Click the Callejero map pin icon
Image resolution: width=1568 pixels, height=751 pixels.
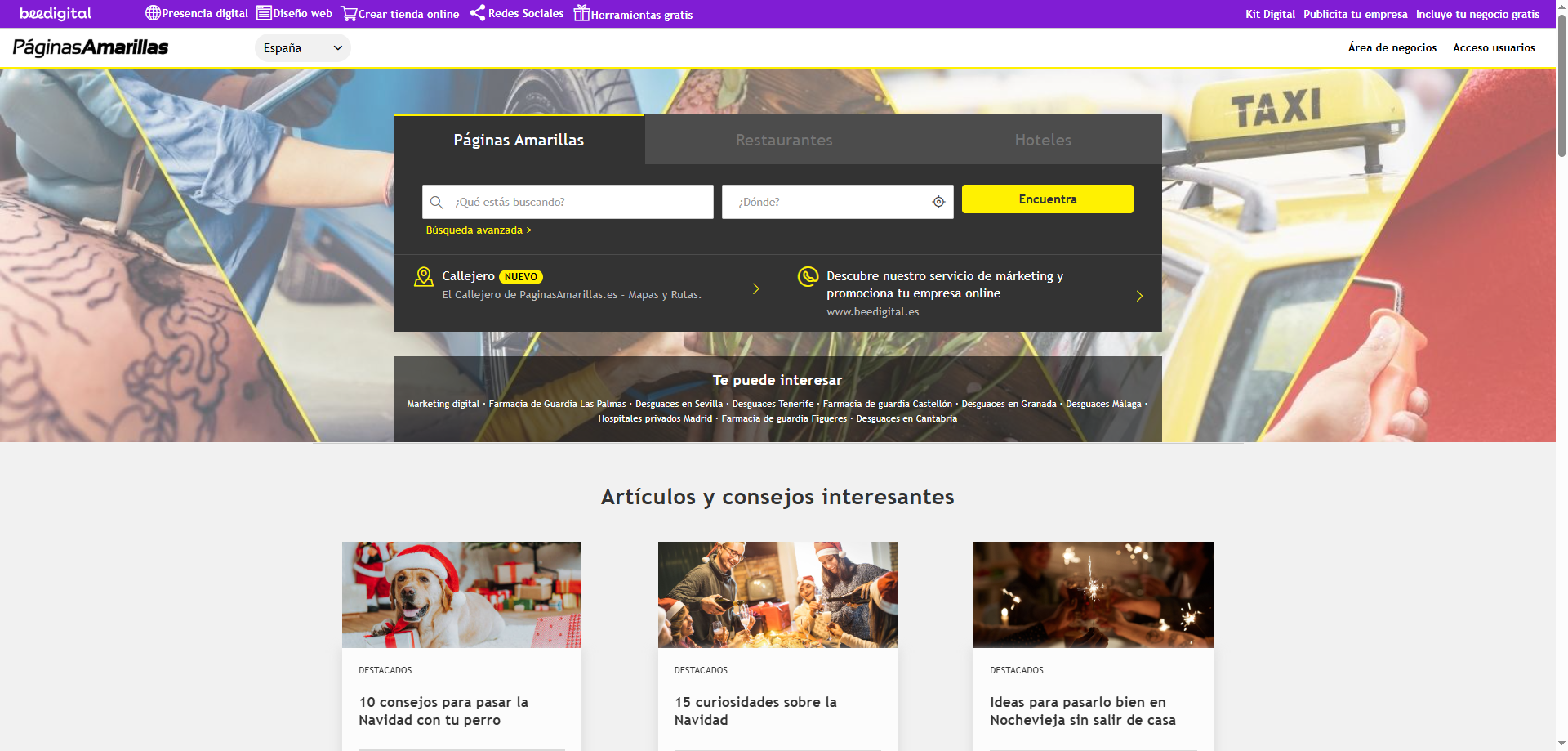pyautogui.click(x=423, y=277)
